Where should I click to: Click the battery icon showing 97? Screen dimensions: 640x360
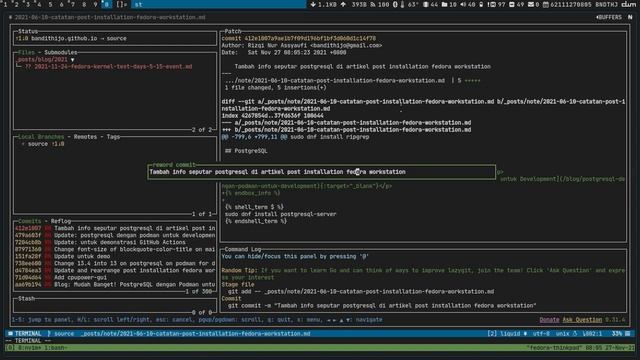[492, 4]
